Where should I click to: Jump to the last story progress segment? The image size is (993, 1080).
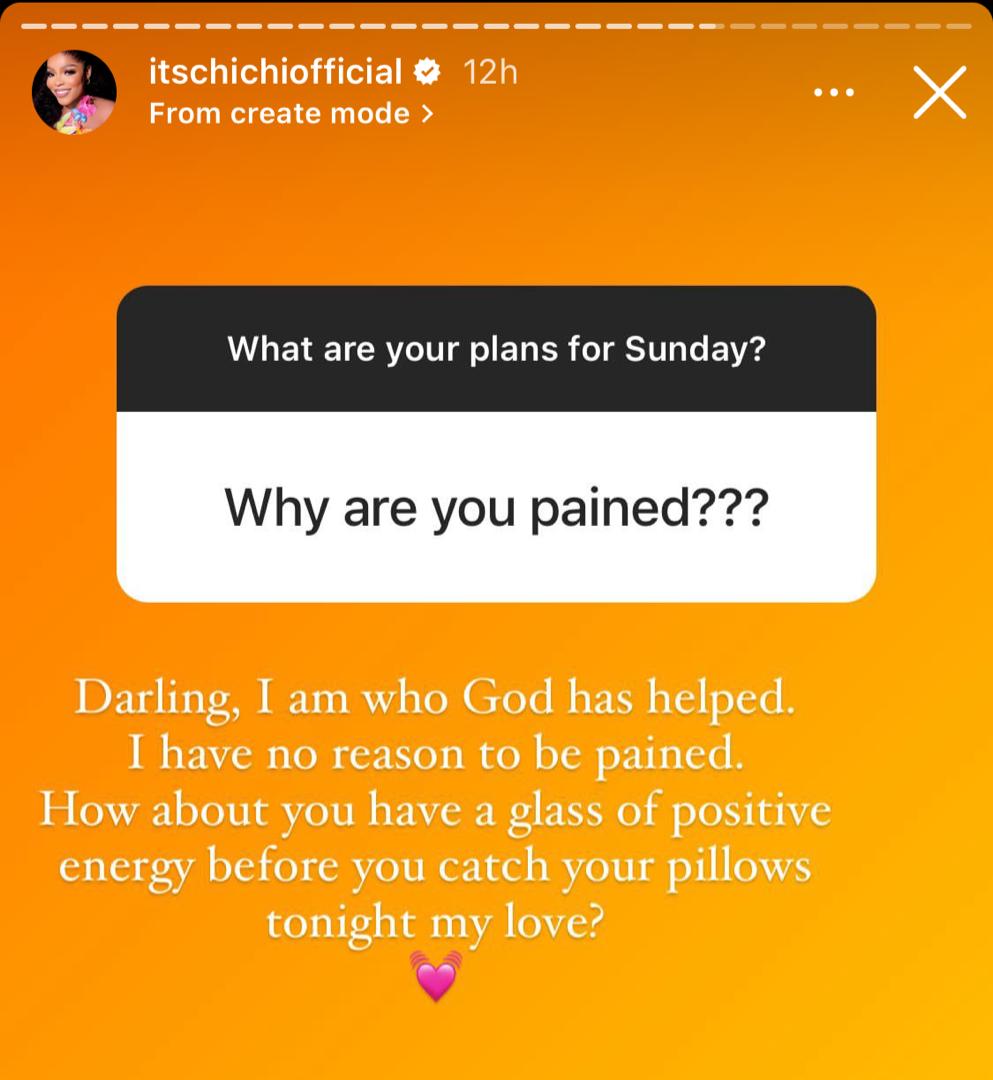click(959, 26)
